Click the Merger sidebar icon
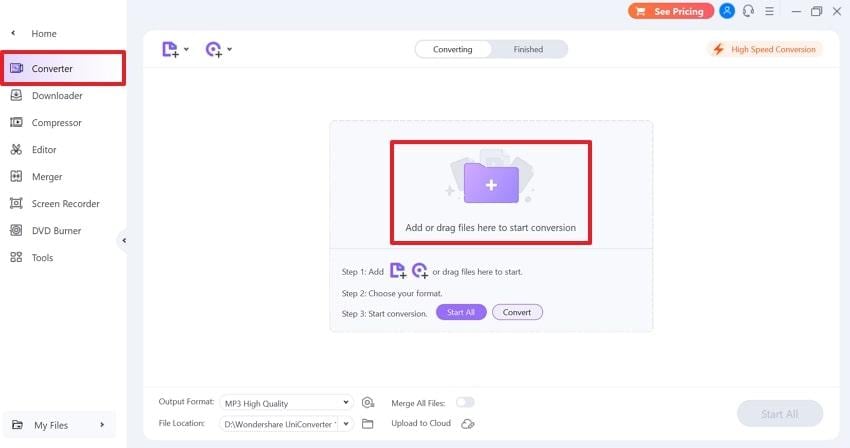The height and width of the screenshot is (448, 850). [x=16, y=176]
